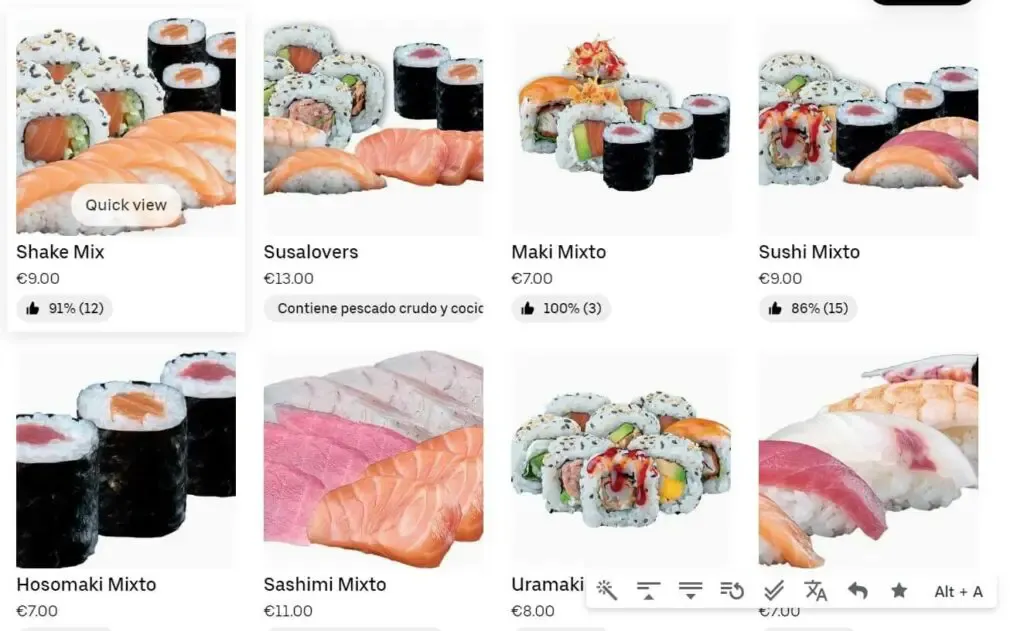Click the rewrite text icon with circular arrow
The image size is (1024, 631).
732,591
